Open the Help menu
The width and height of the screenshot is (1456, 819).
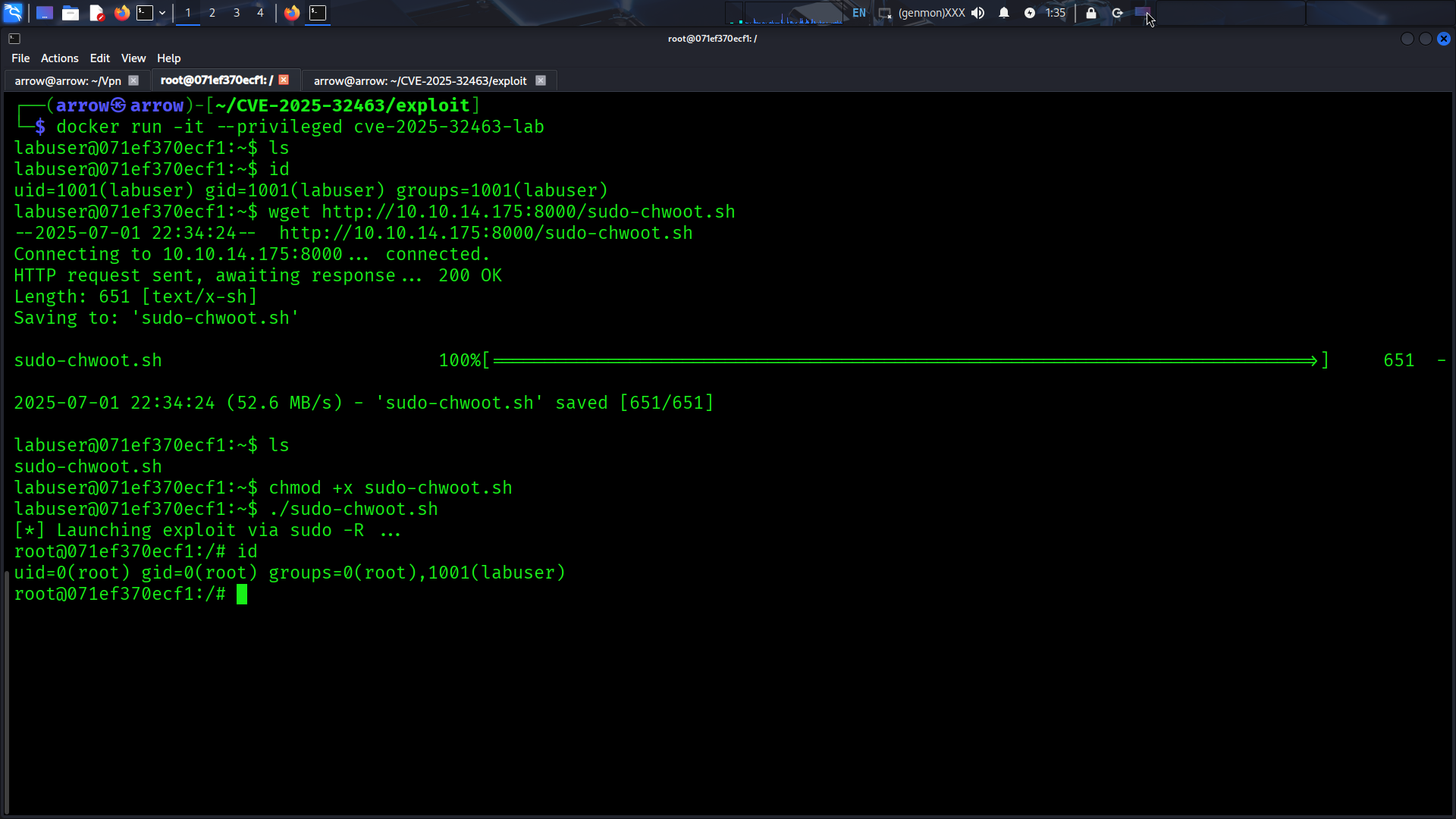pos(169,58)
